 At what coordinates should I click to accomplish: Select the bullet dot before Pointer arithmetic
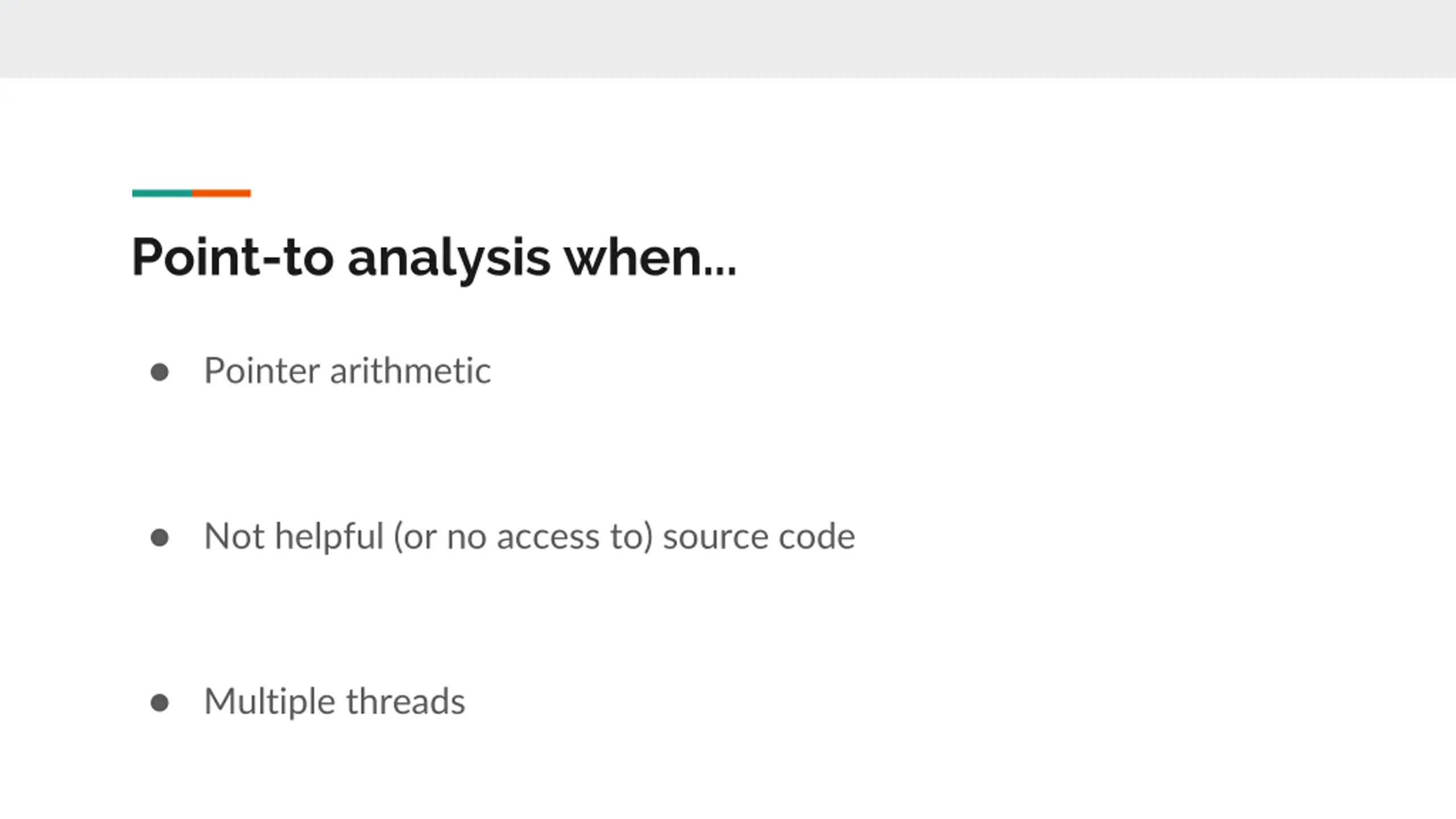click(x=159, y=373)
